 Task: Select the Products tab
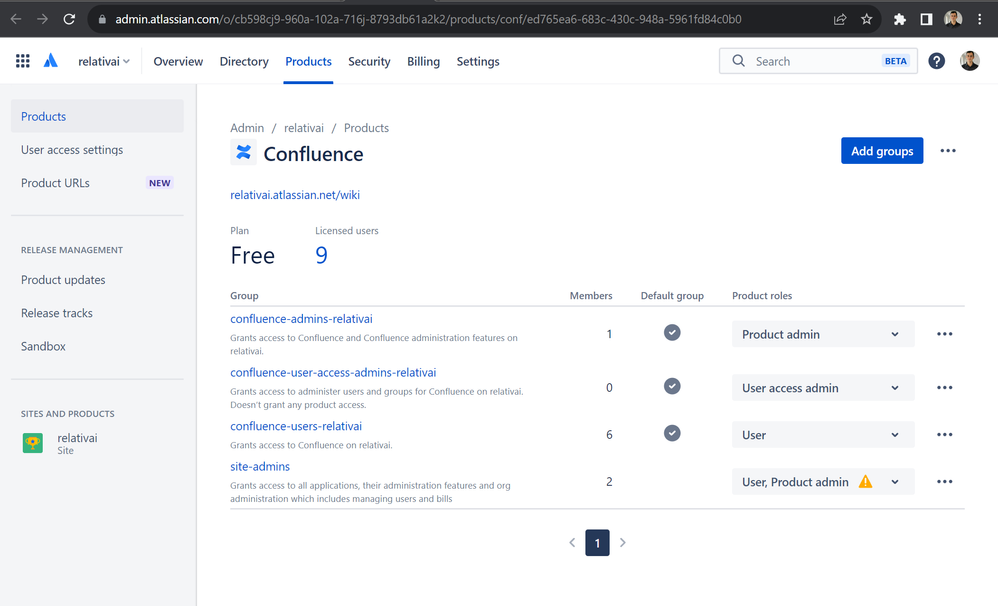(x=308, y=61)
